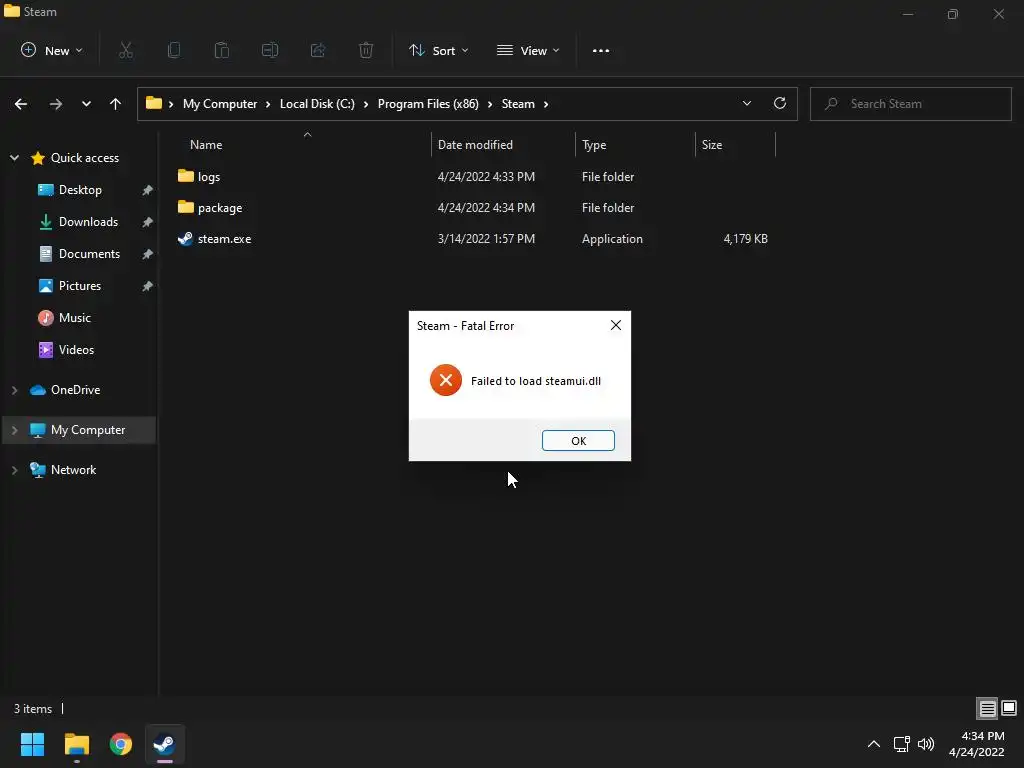Click the steam.exe application icon
This screenshot has width=1024, height=768.
click(x=185, y=238)
